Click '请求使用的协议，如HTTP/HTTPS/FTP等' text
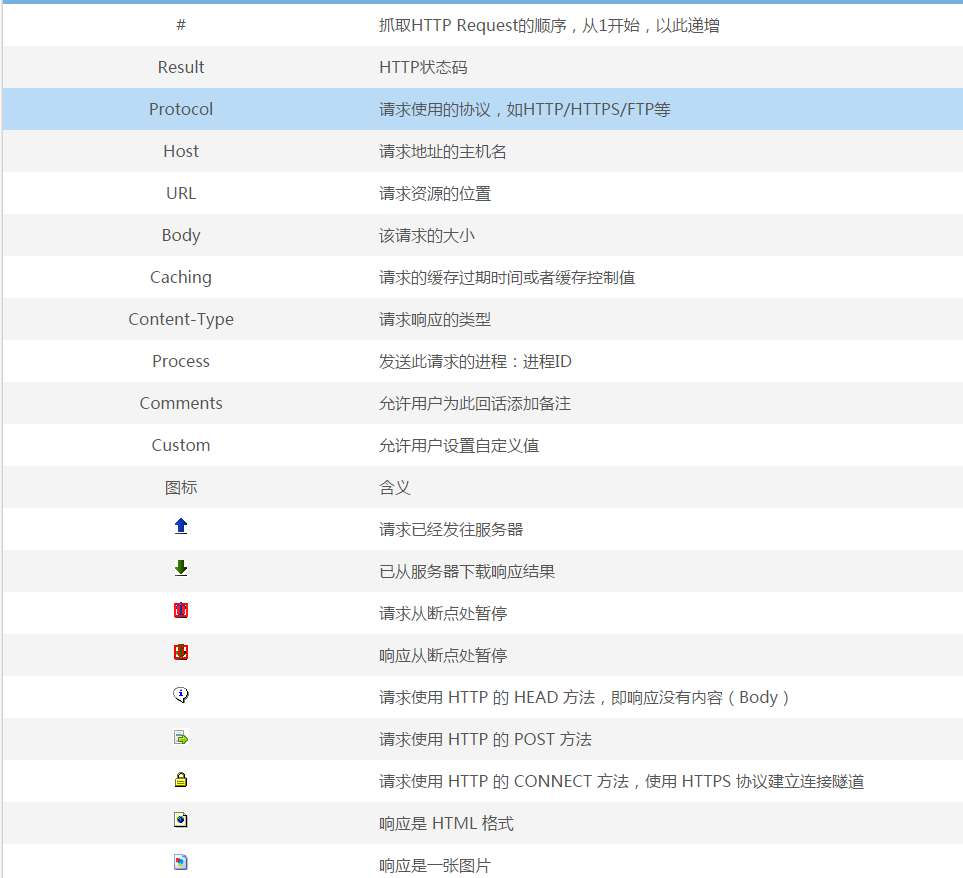Viewport: 963px width, 878px height. tap(524, 110)
